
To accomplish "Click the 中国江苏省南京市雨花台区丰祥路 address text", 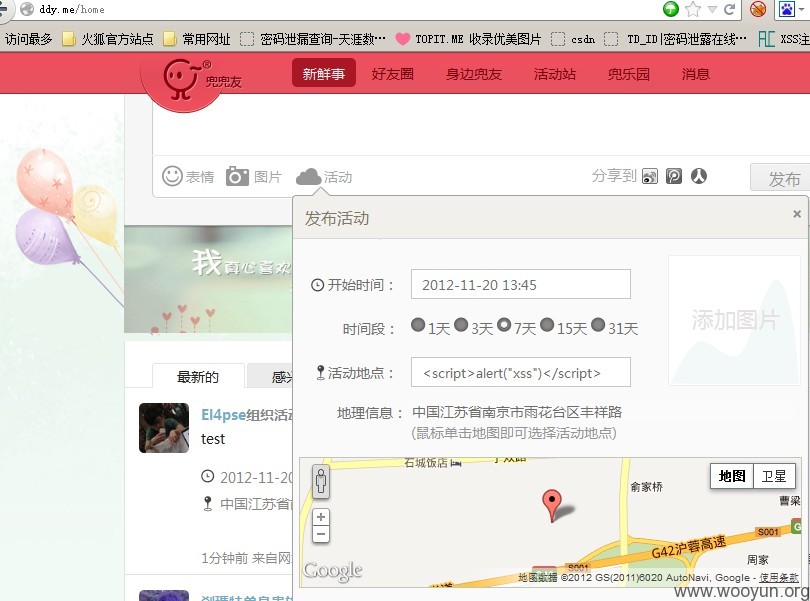I will (517, 412).
